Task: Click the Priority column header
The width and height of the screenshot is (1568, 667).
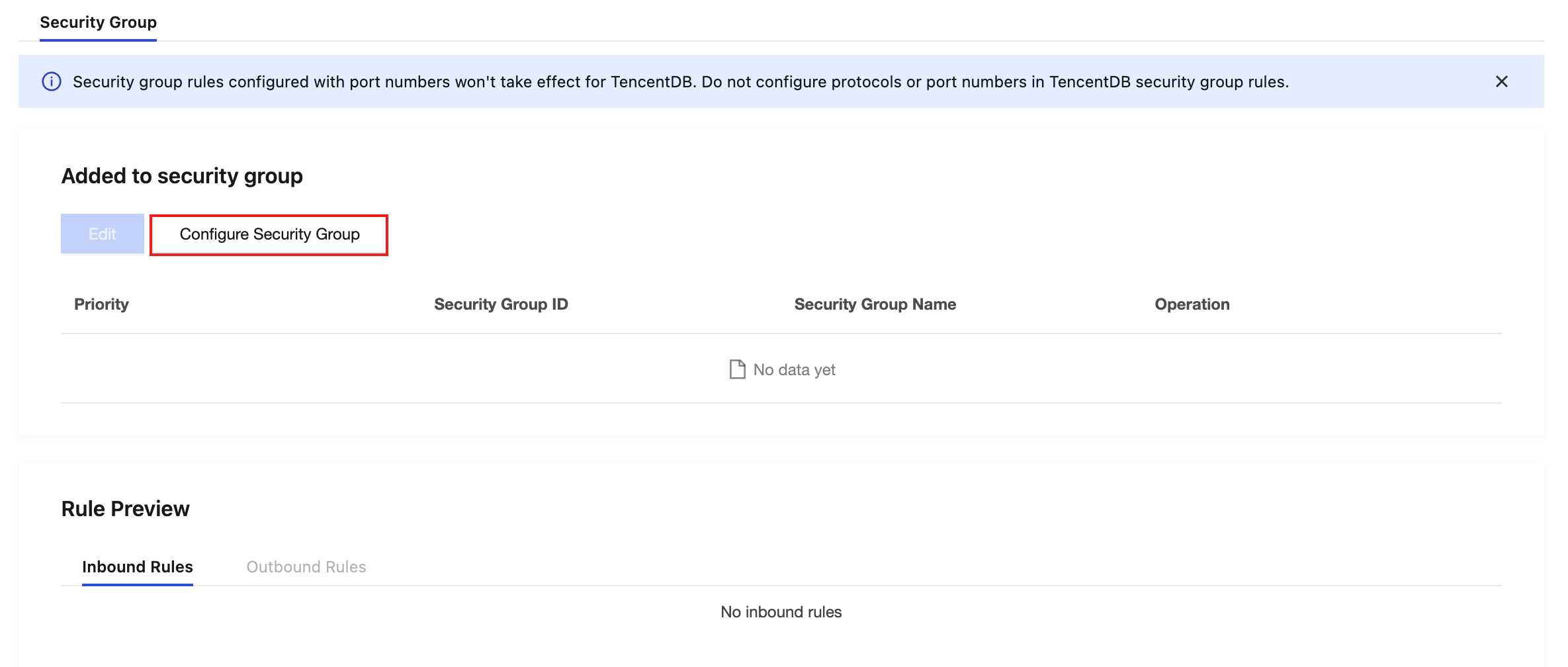Action: (101, 304)
